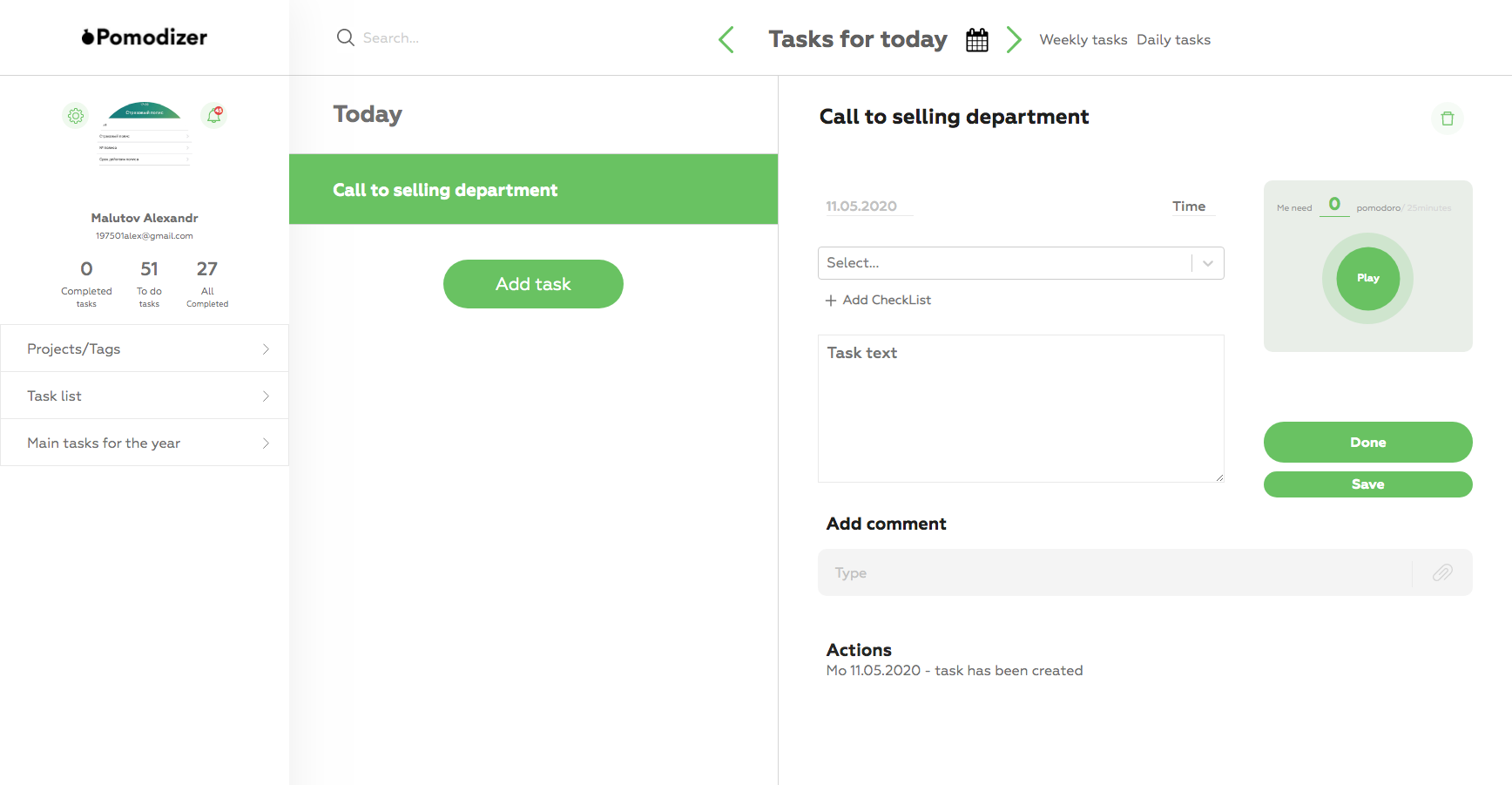
Task: Open the calendar date picker icon
Action: pos(977,40)
